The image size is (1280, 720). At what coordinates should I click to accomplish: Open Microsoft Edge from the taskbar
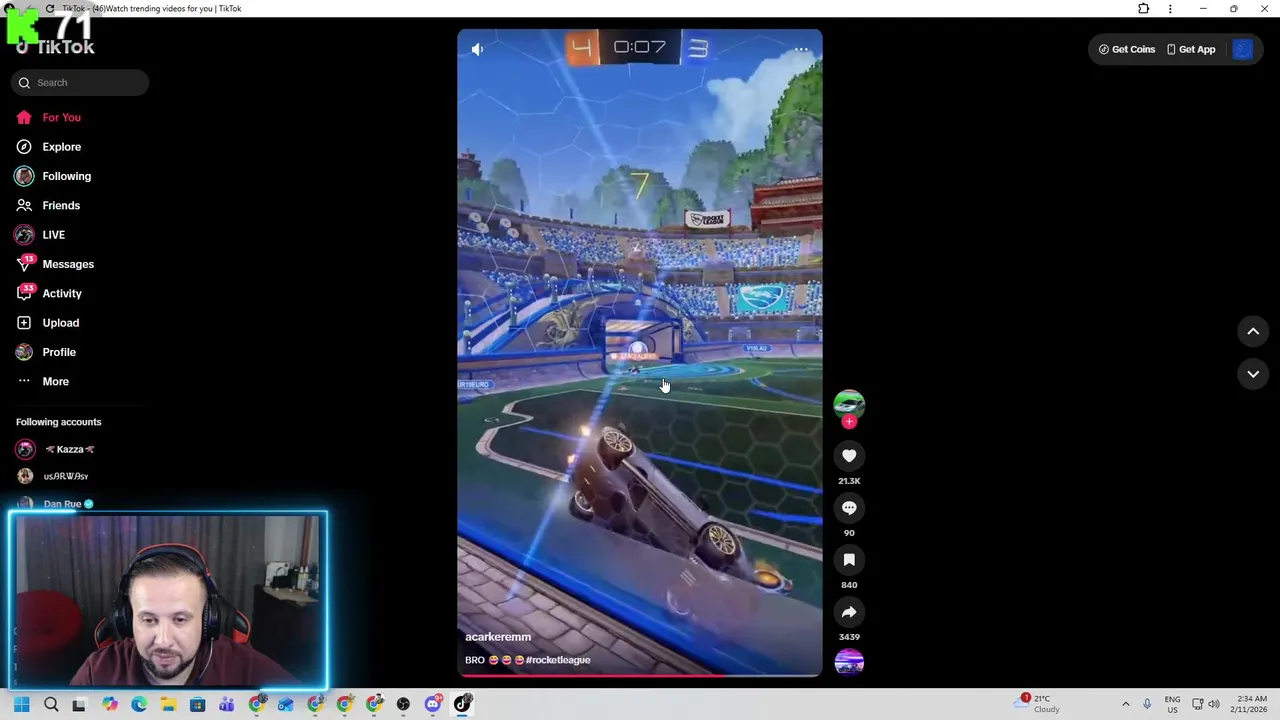click(x=139, y=705)
